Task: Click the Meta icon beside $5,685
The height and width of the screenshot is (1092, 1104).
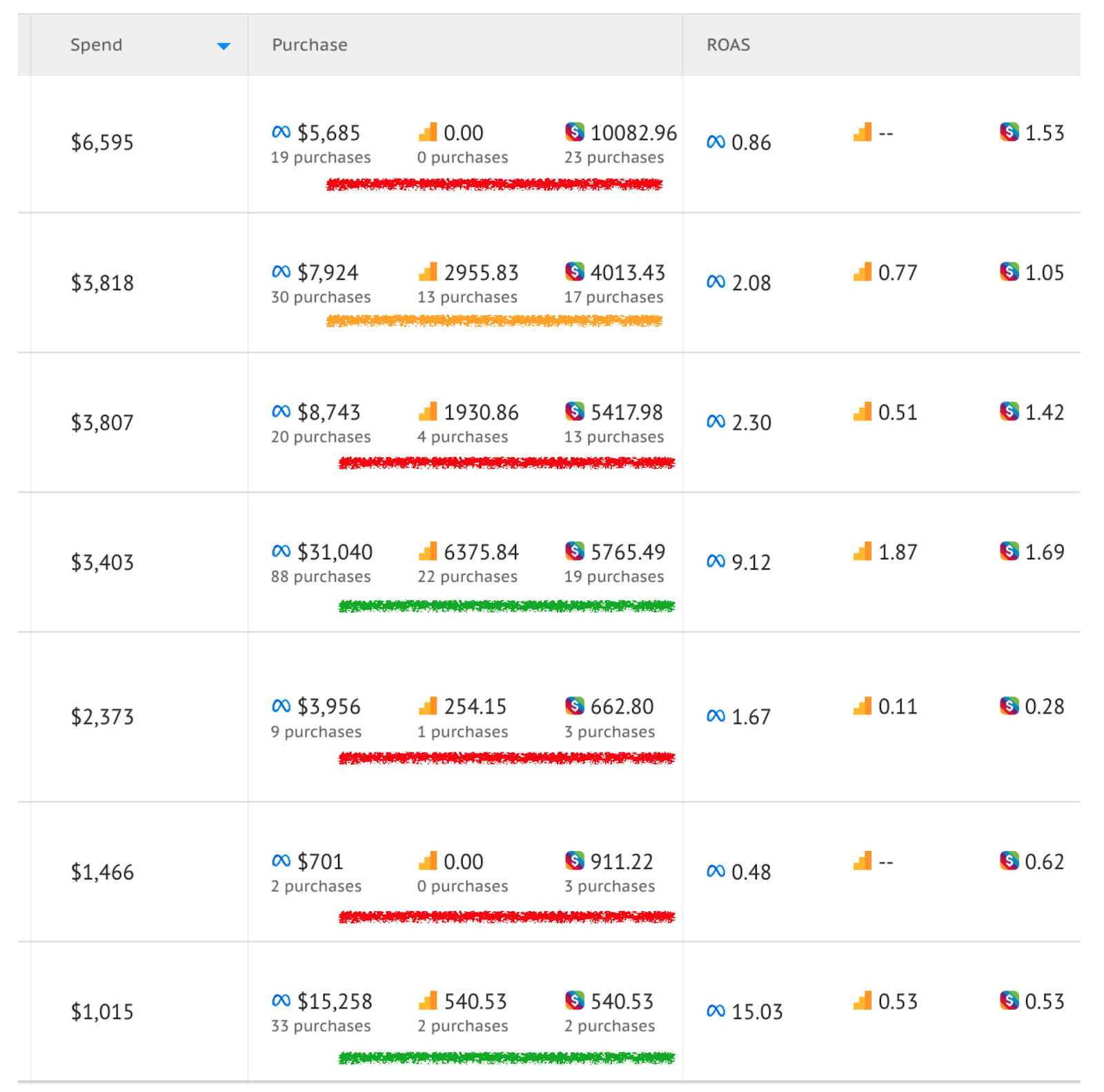Action: pyautogui.click(x=280, y=133)
